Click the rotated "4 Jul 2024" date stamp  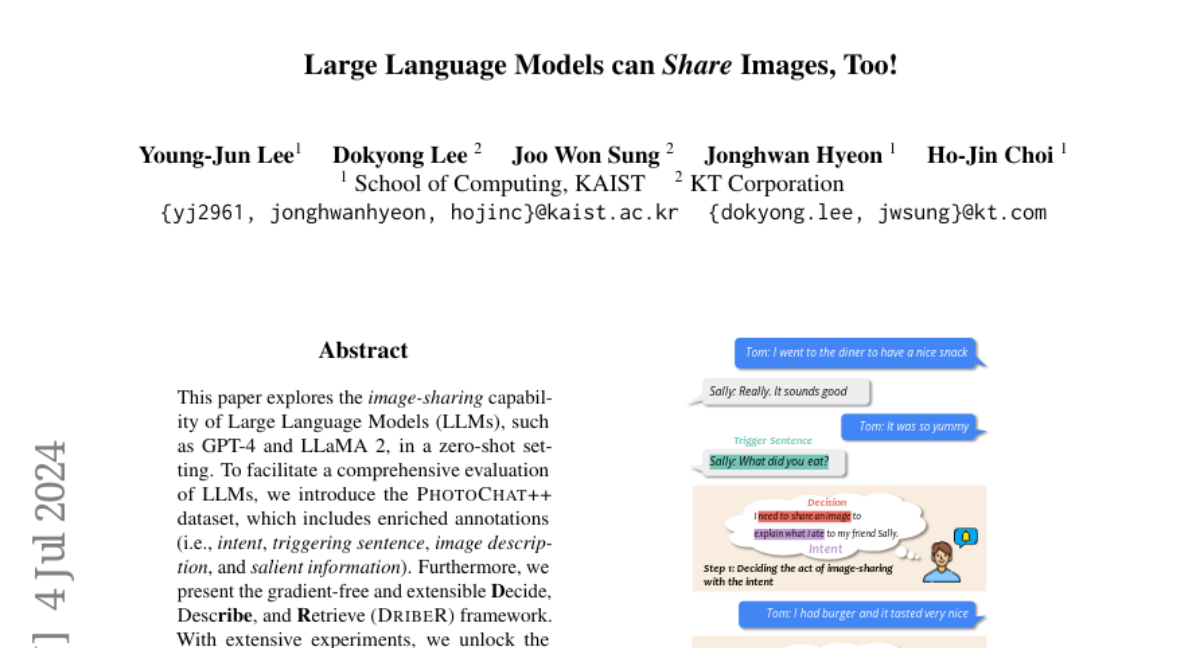point(50,525)
